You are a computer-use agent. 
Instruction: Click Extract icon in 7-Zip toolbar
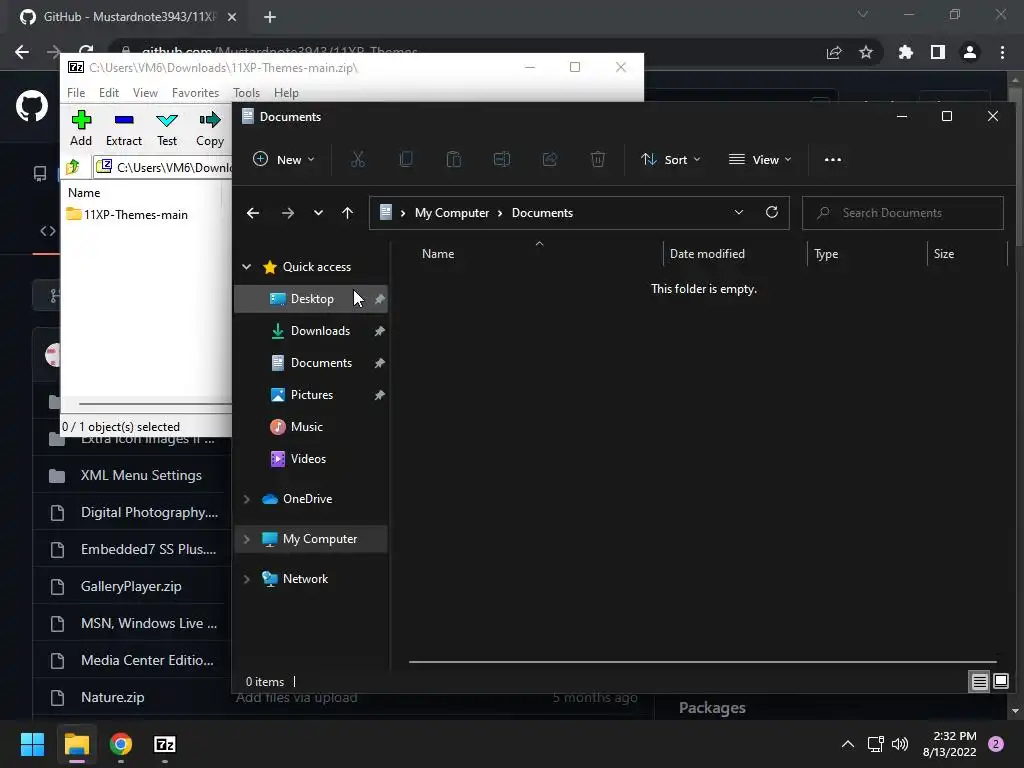click(123, 120)
